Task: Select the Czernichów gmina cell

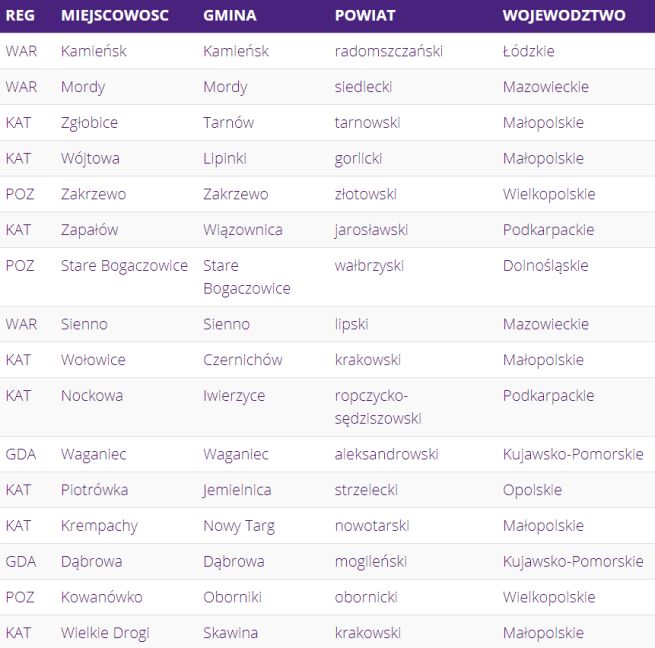Action: (x=242, y=360)
